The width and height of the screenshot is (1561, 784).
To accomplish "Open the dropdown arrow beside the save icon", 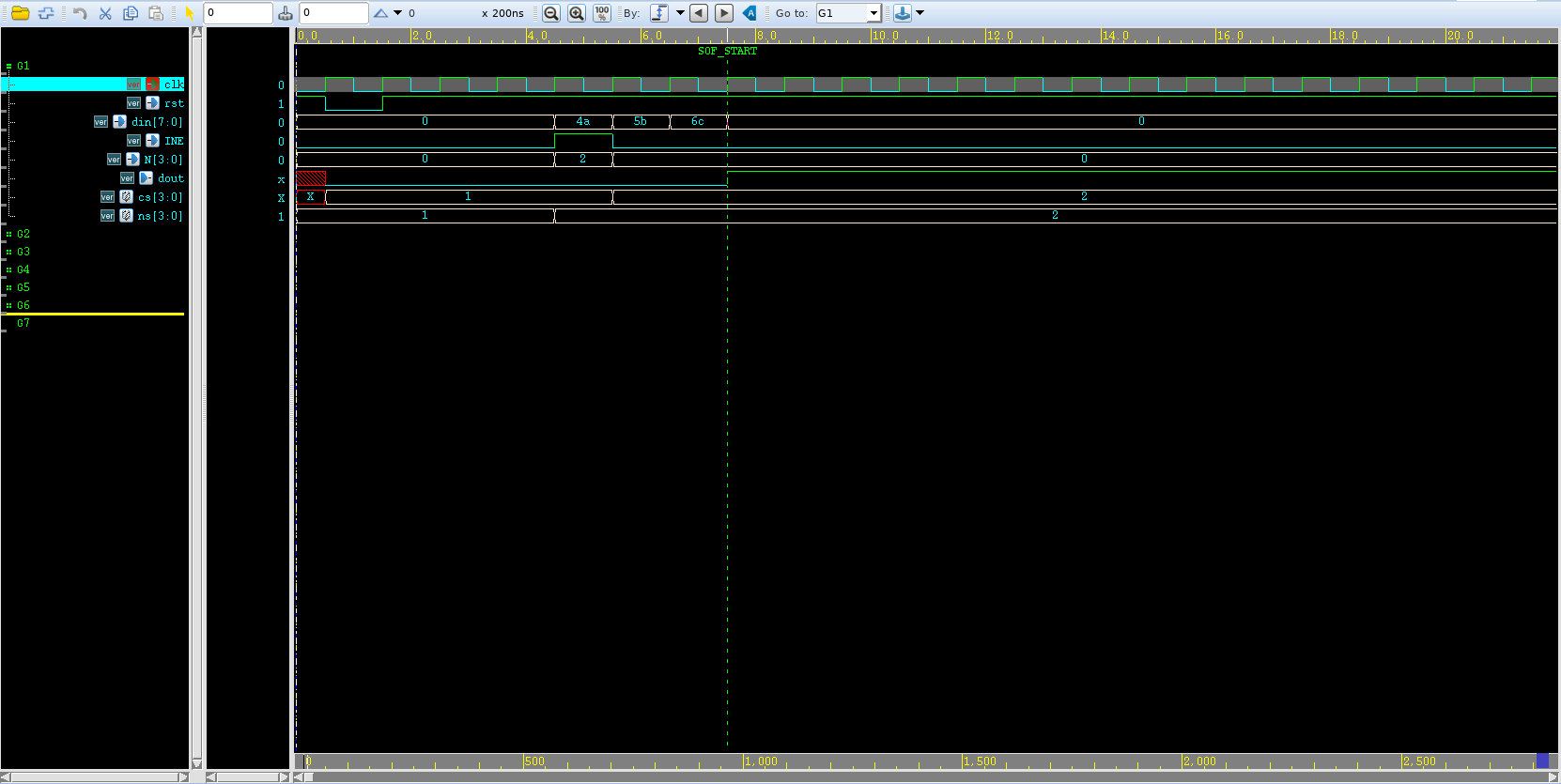I will click(x=920, y=13).
